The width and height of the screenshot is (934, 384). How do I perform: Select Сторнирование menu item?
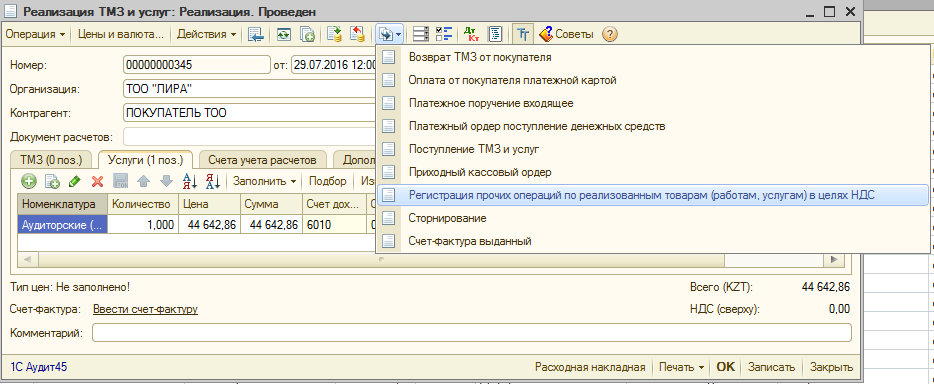[653, 218]
